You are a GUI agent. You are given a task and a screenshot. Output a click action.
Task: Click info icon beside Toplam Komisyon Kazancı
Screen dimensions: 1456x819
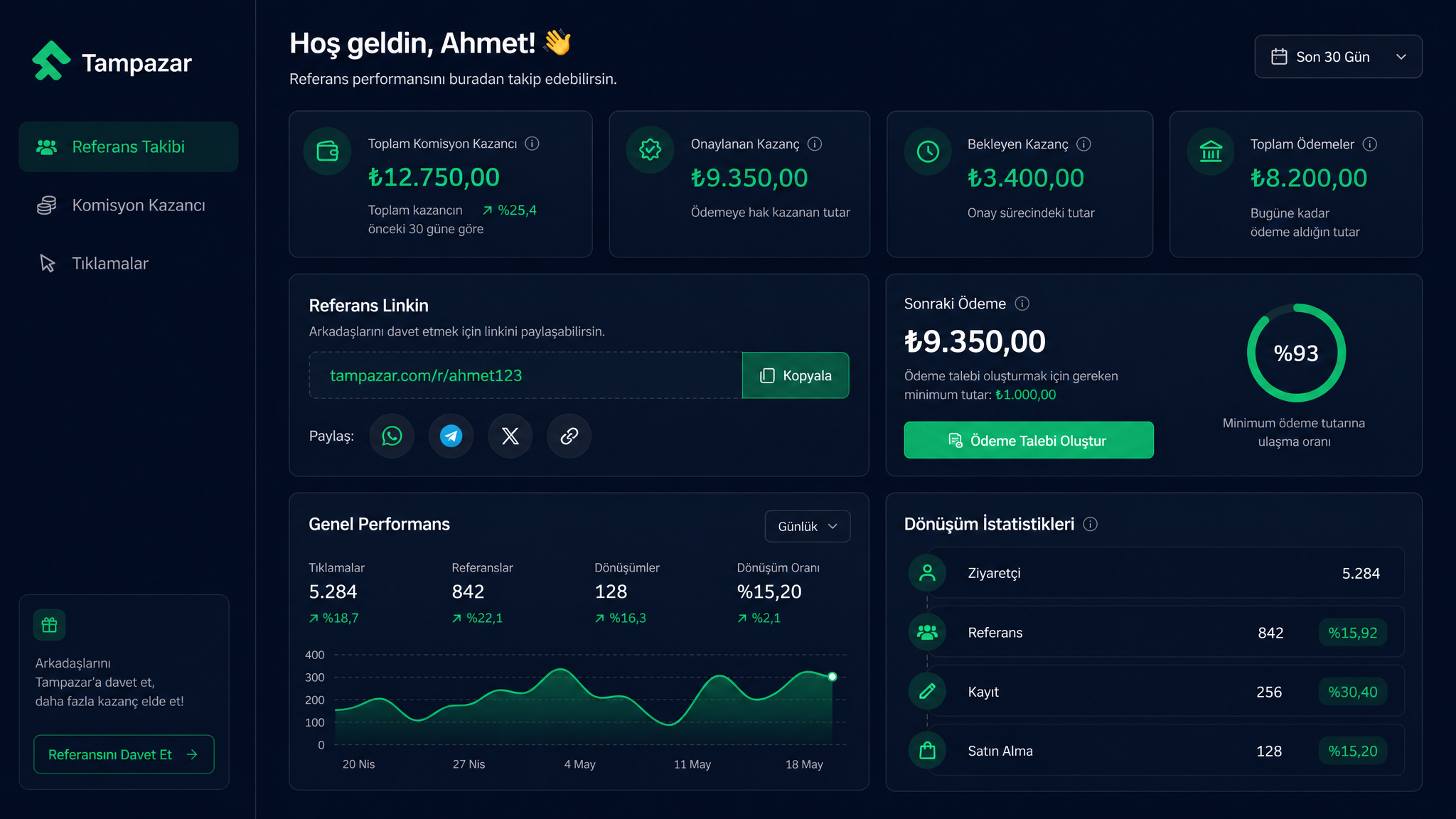click(532, 144)
